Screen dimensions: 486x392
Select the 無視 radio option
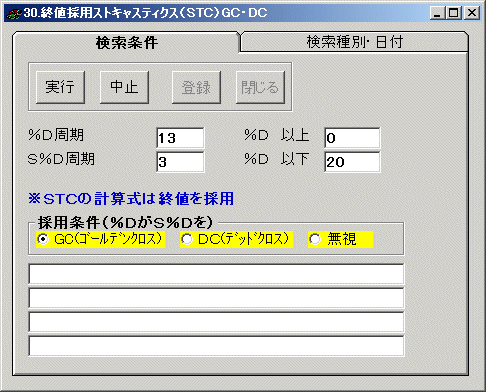pos(340,239)
